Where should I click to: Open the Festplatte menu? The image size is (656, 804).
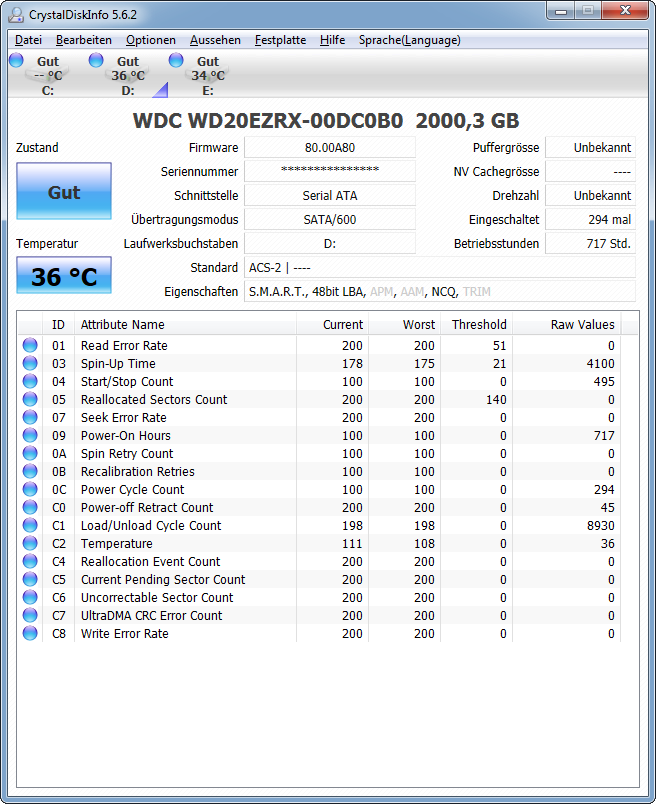(x=280, y=40)
